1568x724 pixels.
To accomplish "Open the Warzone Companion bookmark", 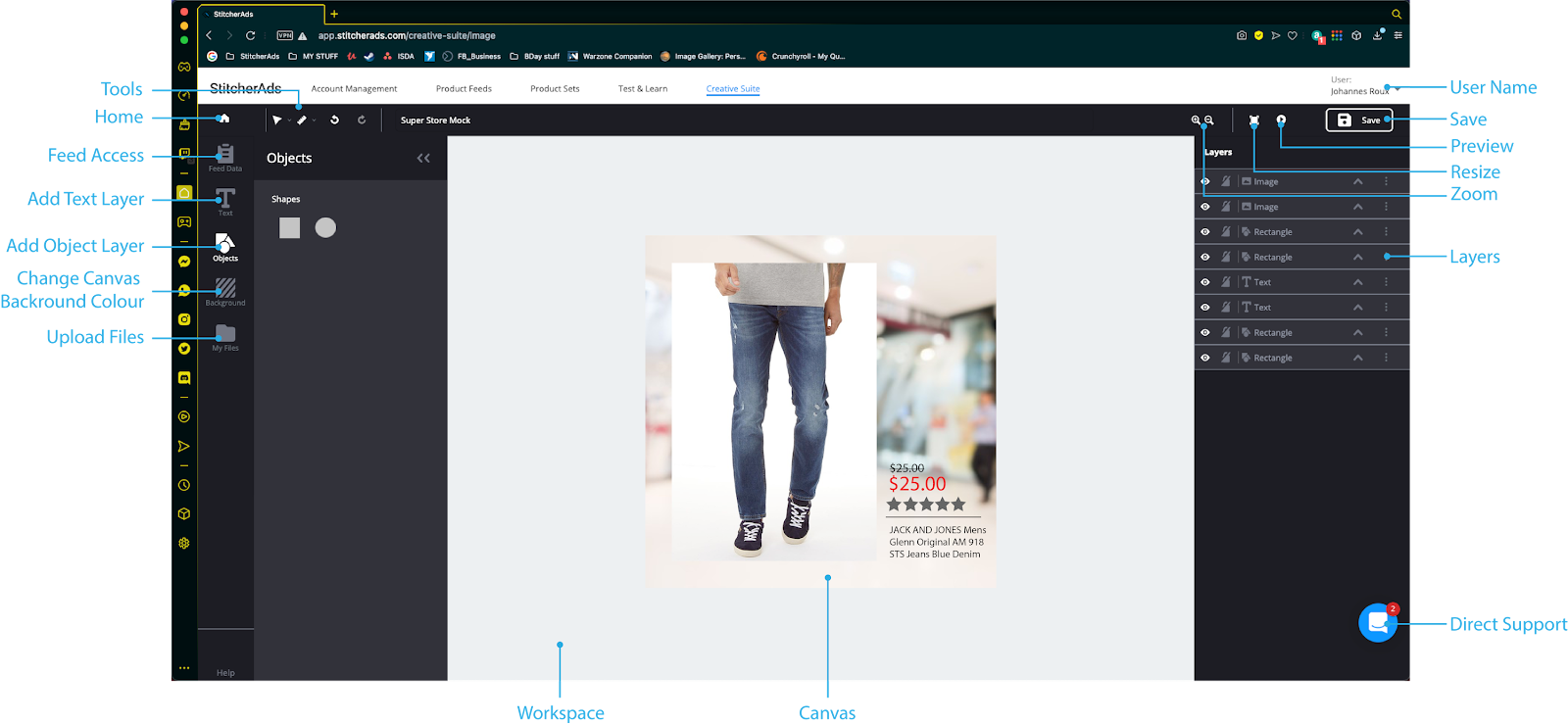I will click(x=610, y=57).
